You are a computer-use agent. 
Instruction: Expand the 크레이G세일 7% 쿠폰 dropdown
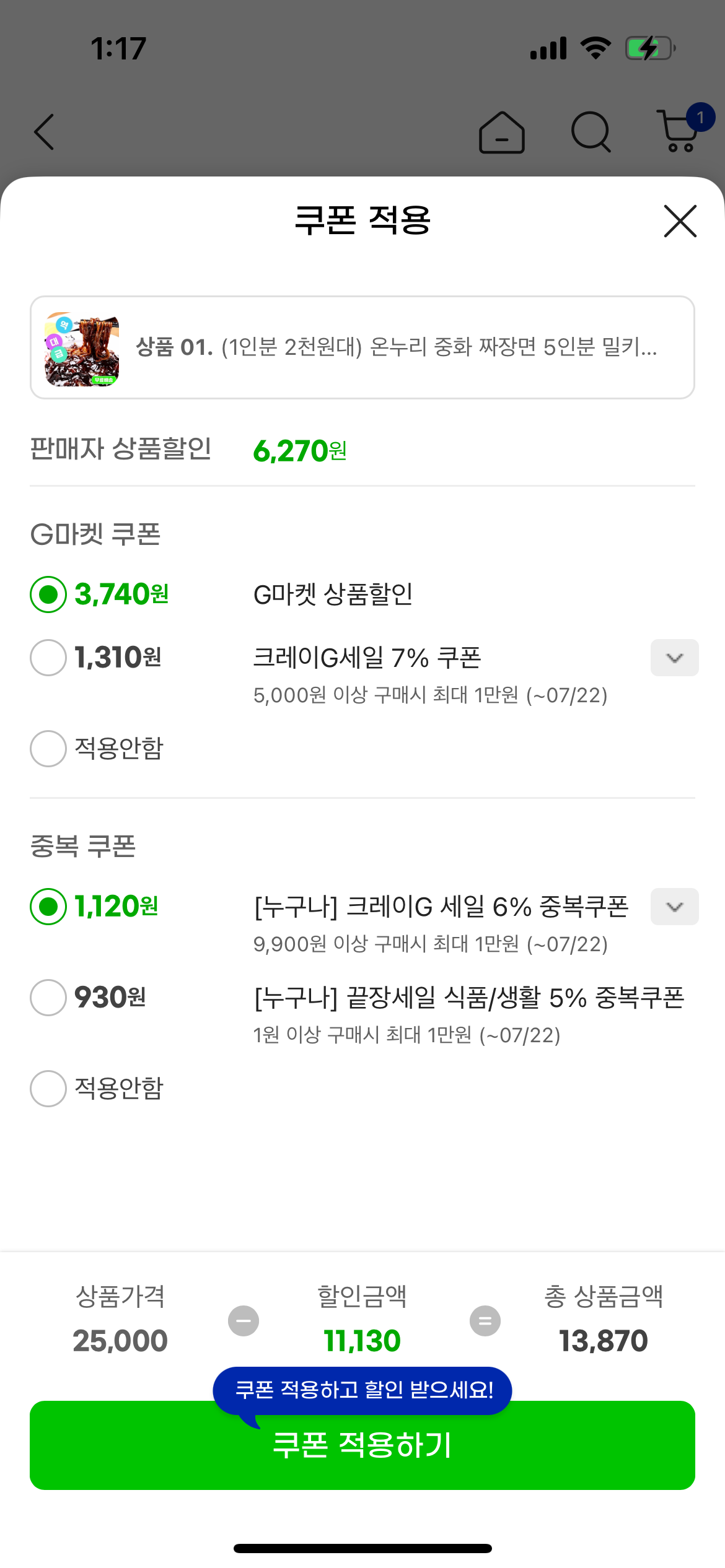point(674,658)
